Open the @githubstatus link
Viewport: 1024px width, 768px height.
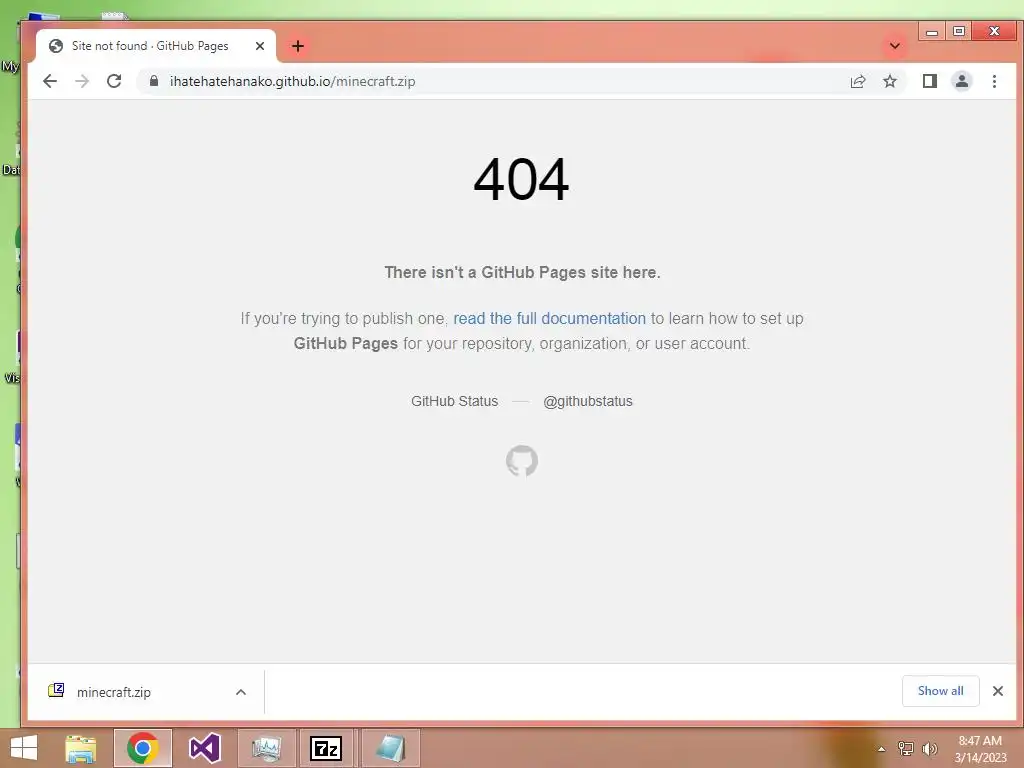pos(588,401)
